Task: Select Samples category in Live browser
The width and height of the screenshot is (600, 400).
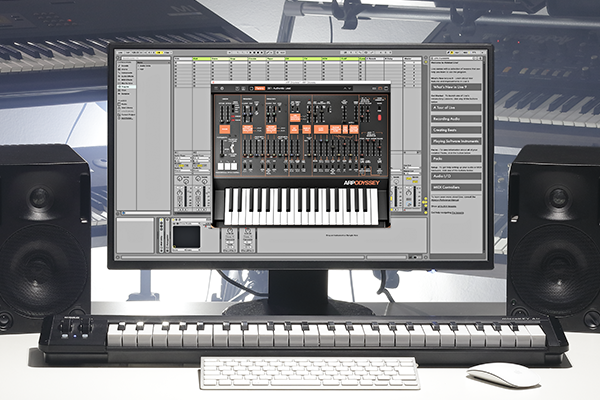Action: pyautogui.click(x=126, y=94)
